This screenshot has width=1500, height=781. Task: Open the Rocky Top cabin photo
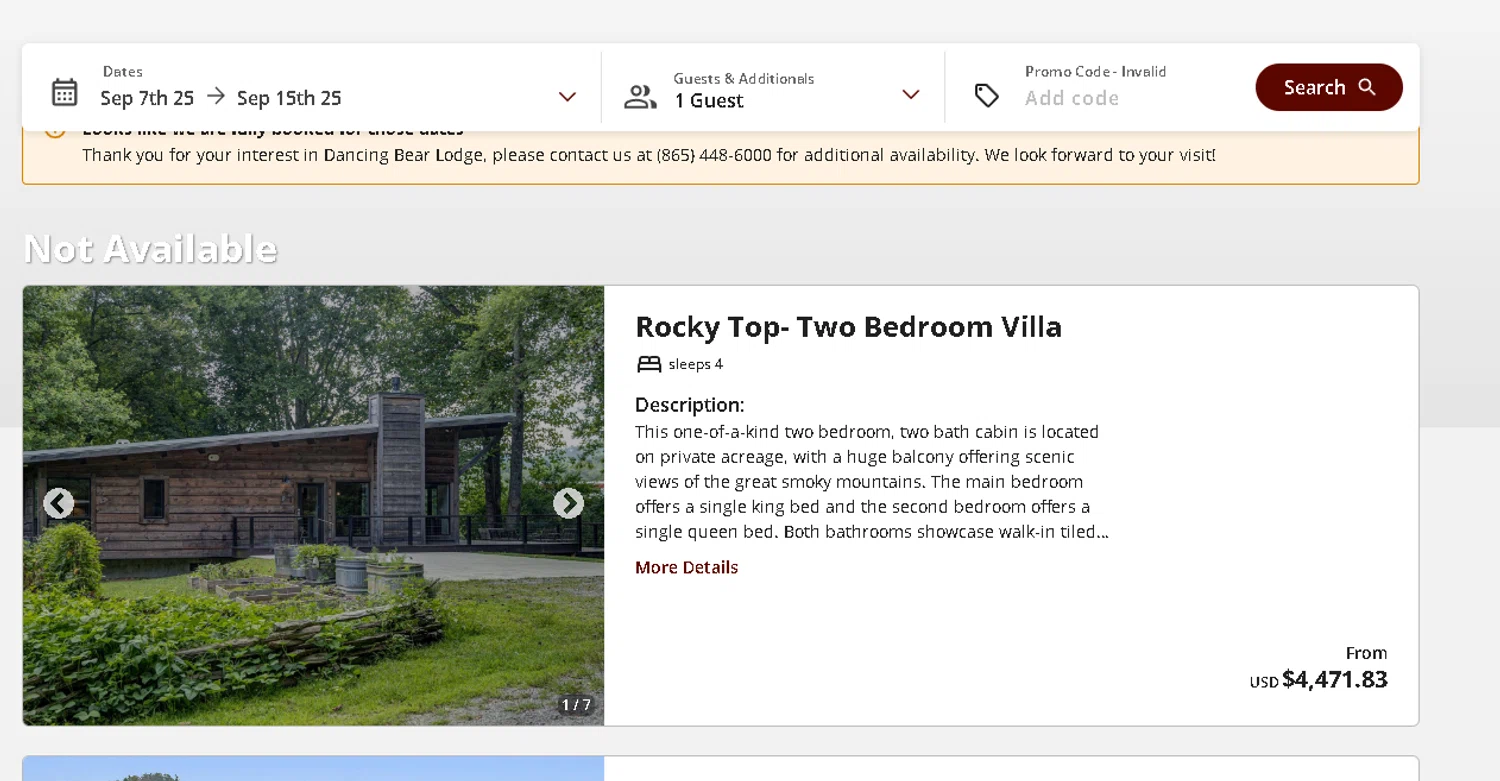(313, 506)
